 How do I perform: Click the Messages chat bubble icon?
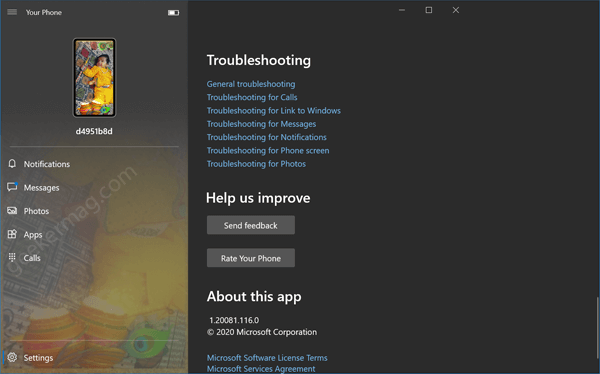(x=12, y=187)
